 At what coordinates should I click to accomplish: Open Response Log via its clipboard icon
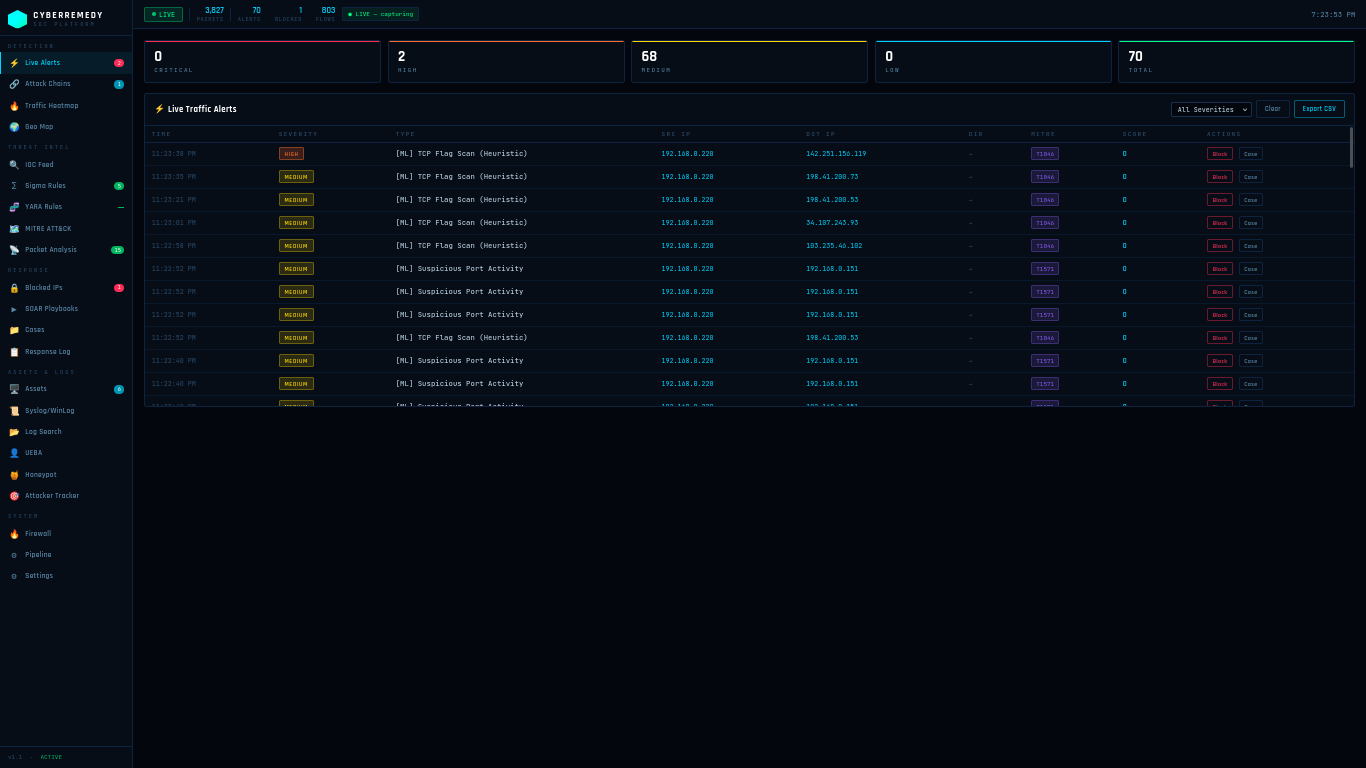pos(14,352)
